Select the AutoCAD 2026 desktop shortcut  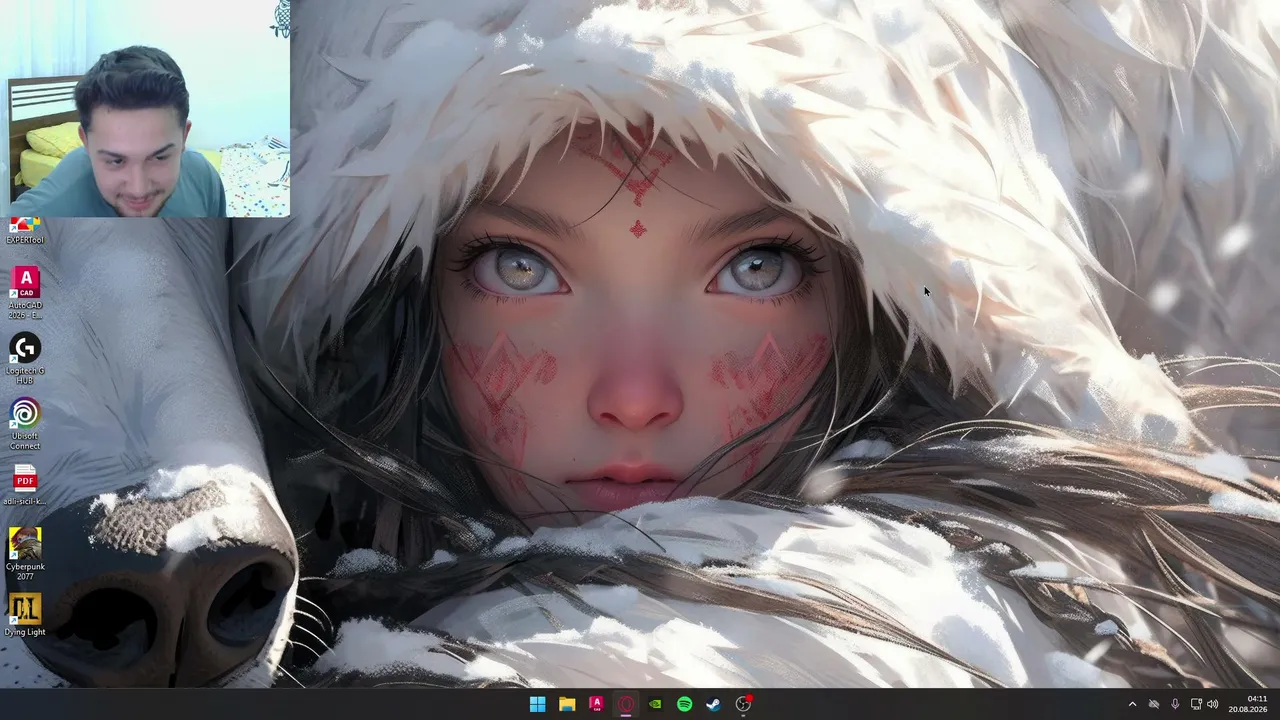[x=25, y=292]
